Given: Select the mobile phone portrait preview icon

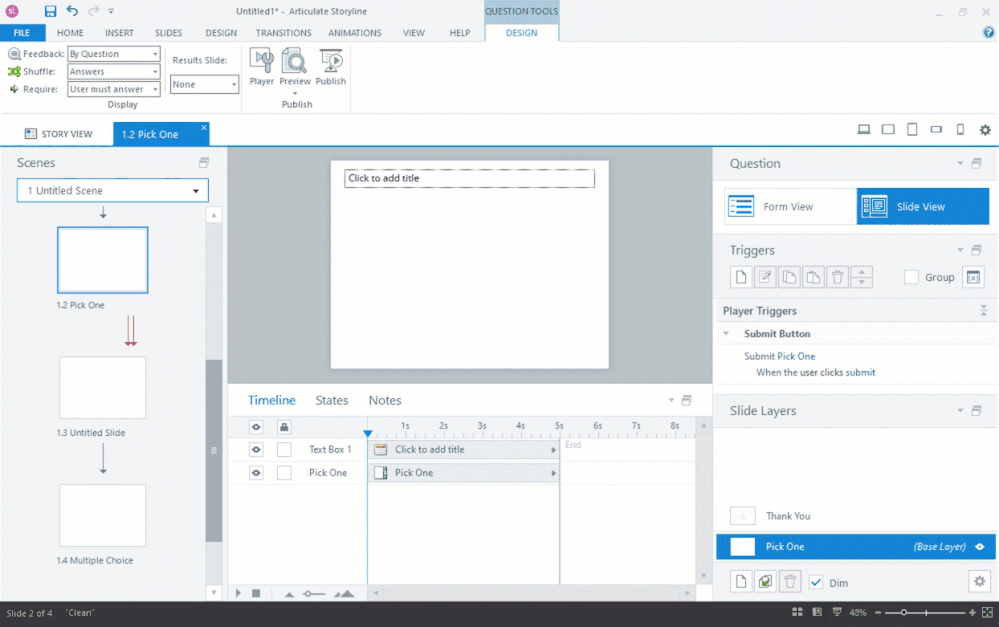Looking at the screenshot, I should point(960,130).
